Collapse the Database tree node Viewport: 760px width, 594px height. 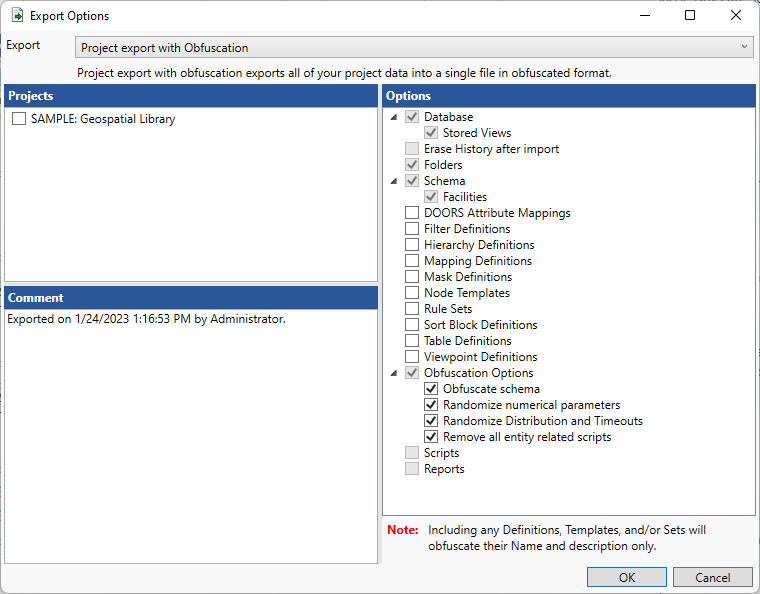393,117
